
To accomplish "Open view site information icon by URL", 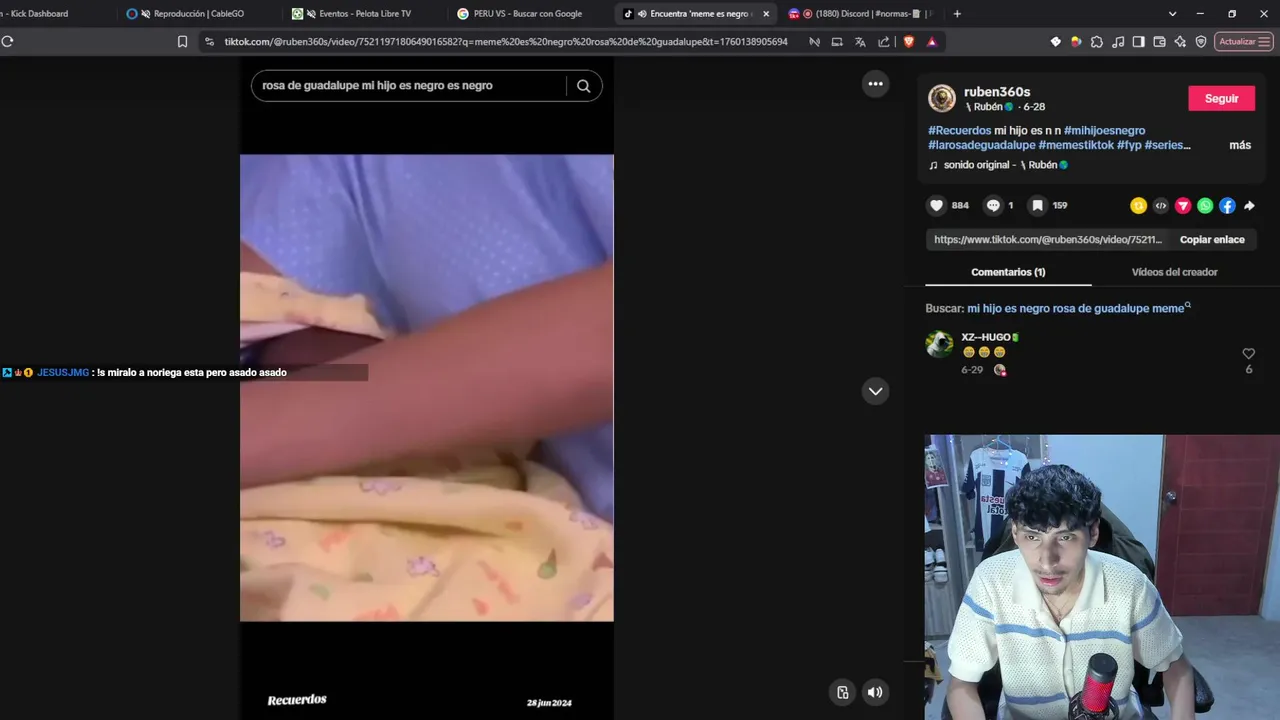I will (x=208, y=42).
